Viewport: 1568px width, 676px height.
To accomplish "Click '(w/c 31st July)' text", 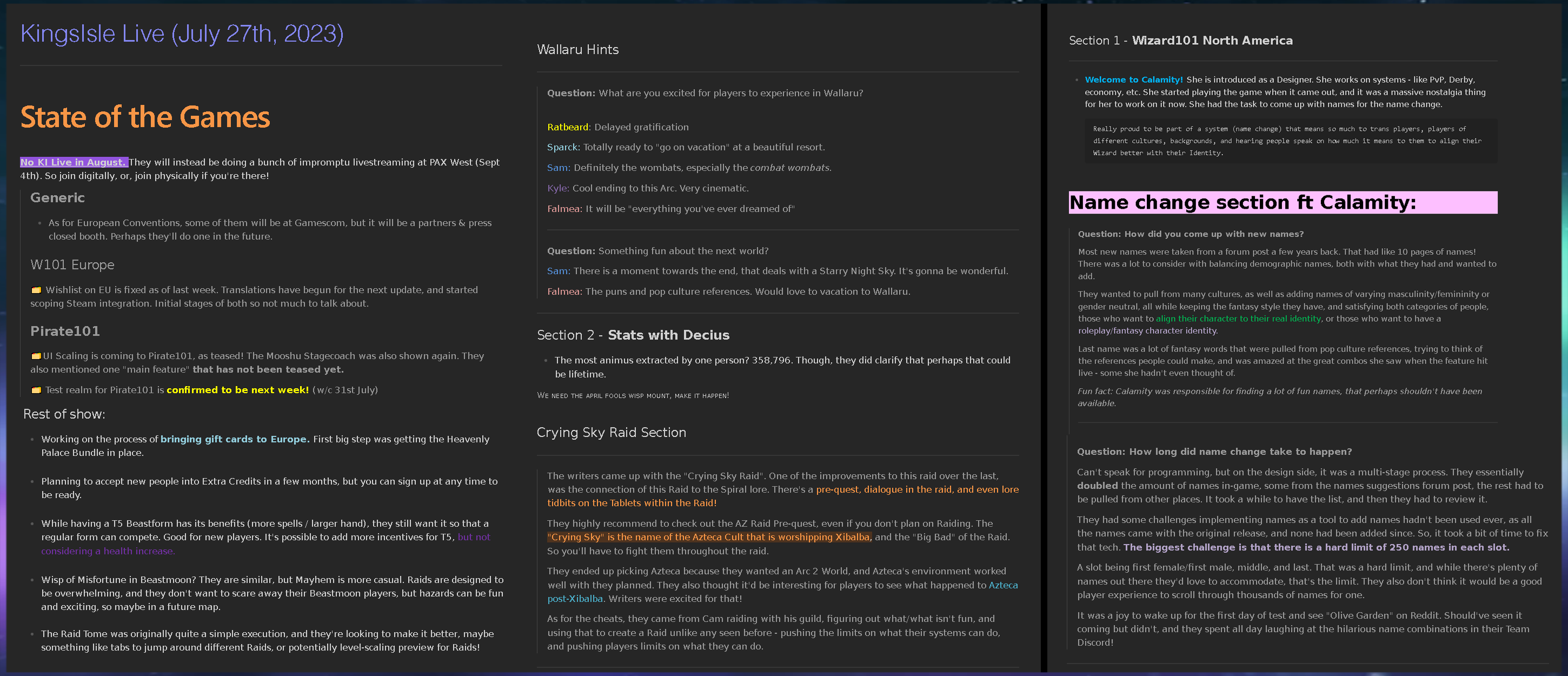I will 344,390.
